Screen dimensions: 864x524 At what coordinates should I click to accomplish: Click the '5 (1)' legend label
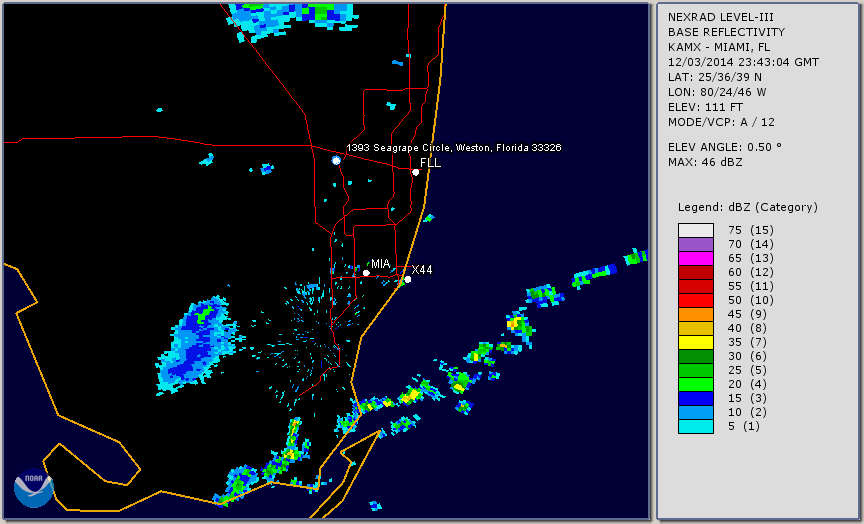coord(743,426)
